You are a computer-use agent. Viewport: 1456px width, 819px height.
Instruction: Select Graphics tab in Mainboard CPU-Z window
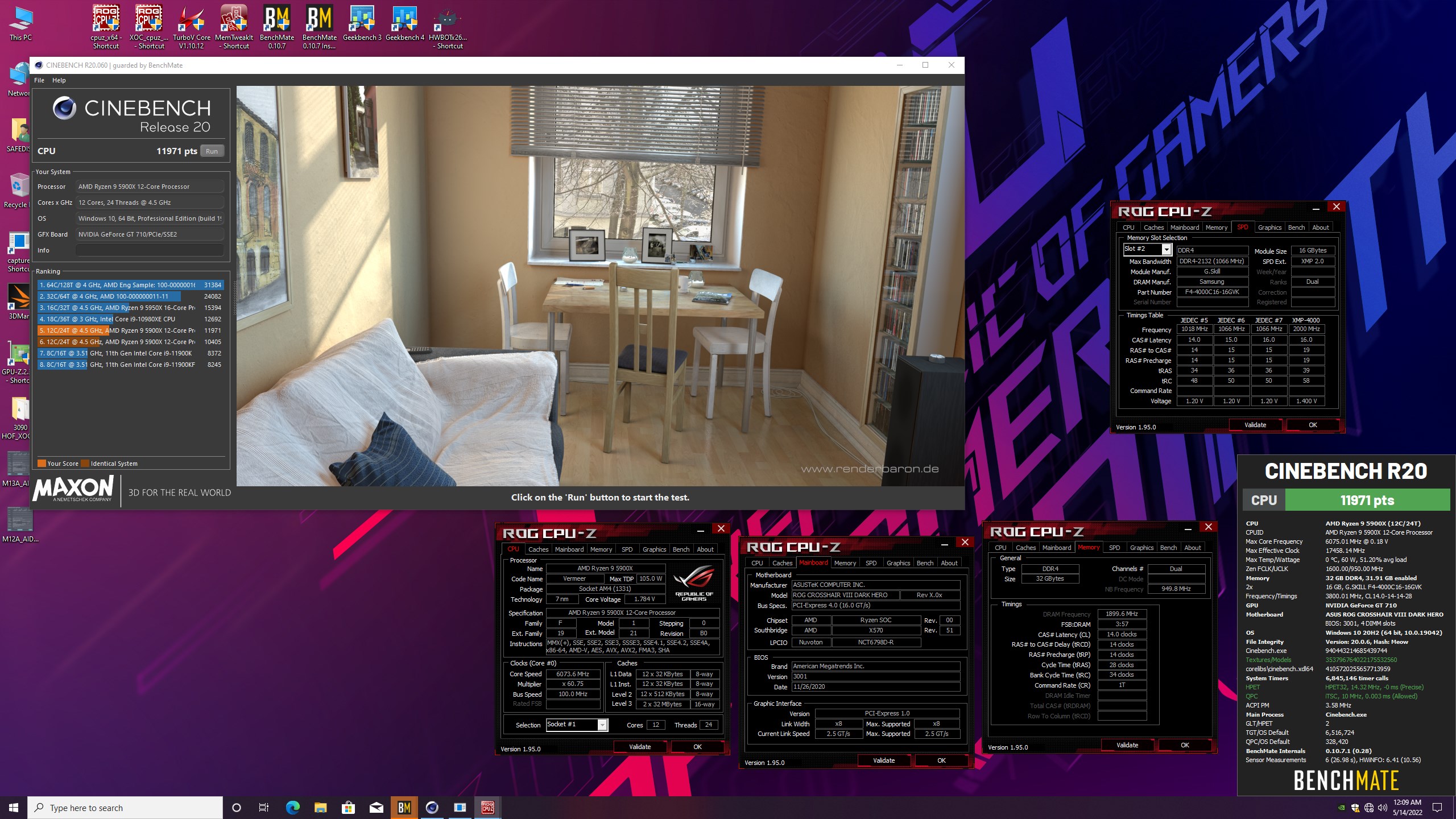(898, 563)
